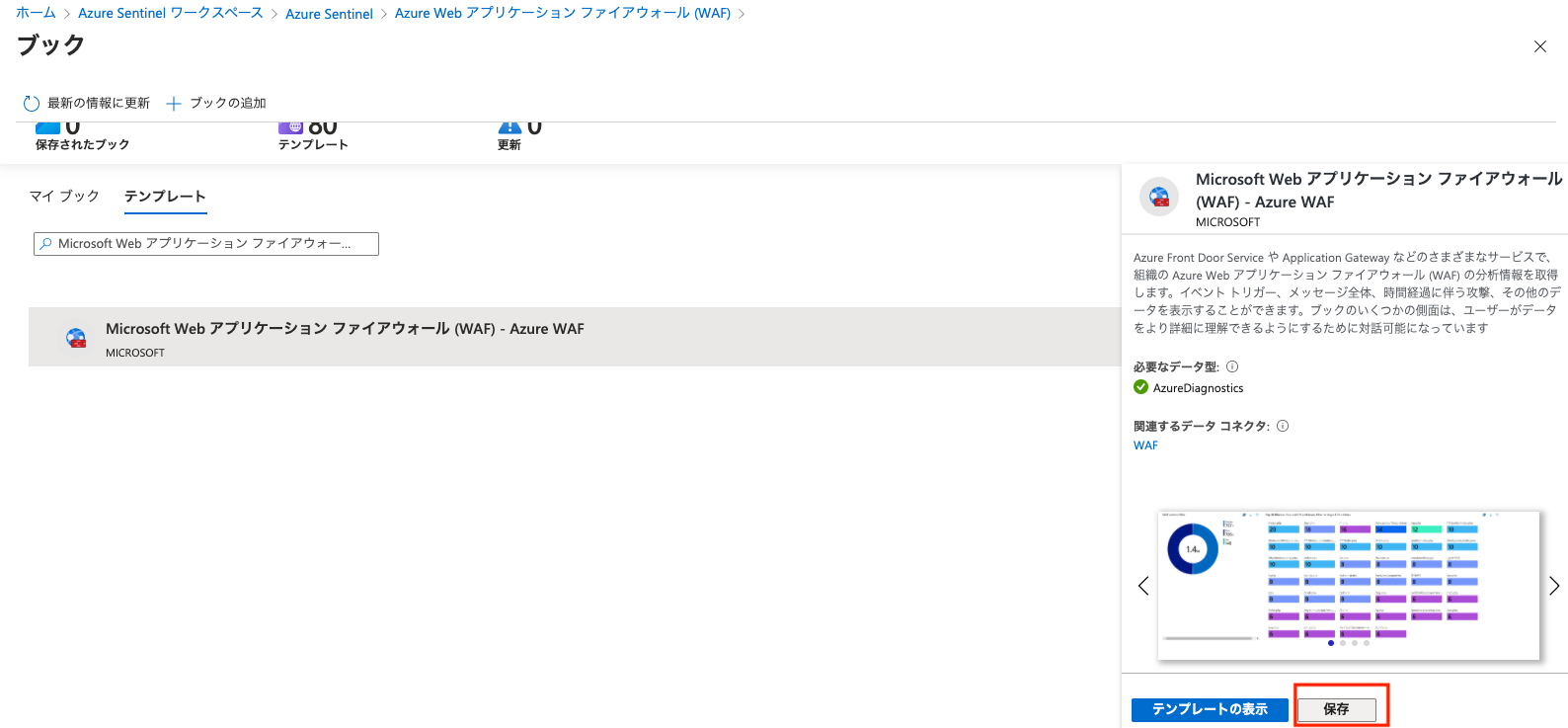Click the 更新 counter label
Viewport: 1568px width, 728px height.
[x=510, y=145]
